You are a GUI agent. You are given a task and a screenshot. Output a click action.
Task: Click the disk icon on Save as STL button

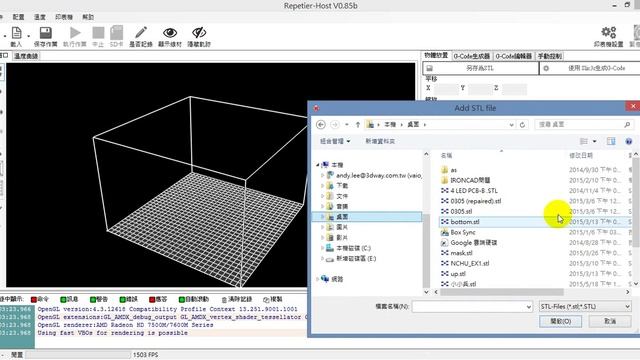click(x=429, y=69)
